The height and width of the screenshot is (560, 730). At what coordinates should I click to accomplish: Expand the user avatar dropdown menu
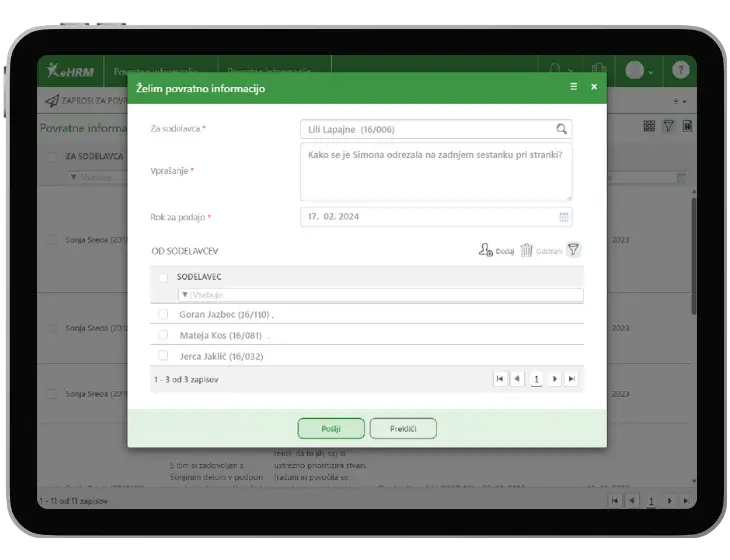pyautogui.click(x=639, y=70)
